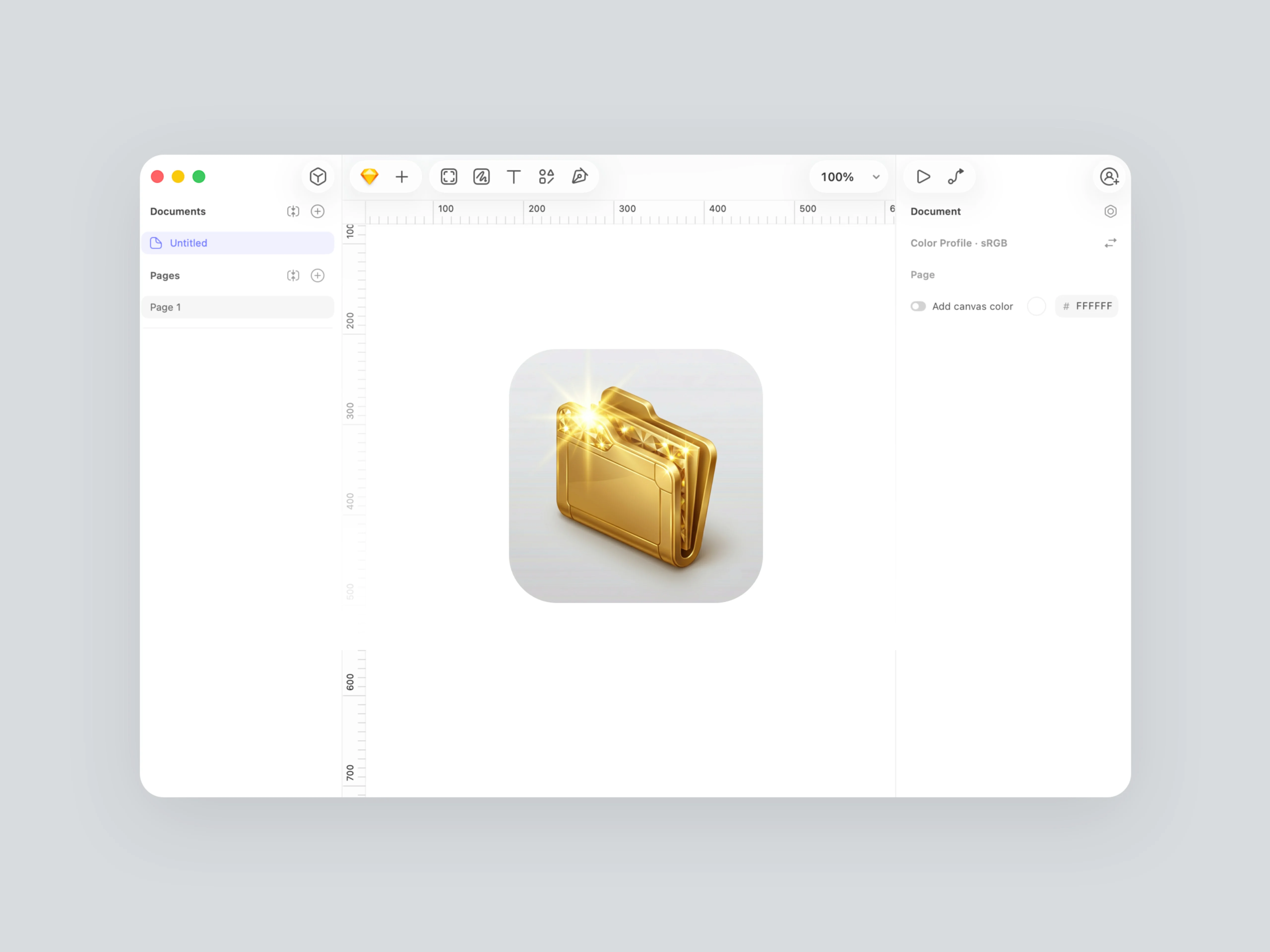Viewport: 1270px width, 952px height.
Task: Click the Sketch diamond logo icon
Action: point(369,176)
